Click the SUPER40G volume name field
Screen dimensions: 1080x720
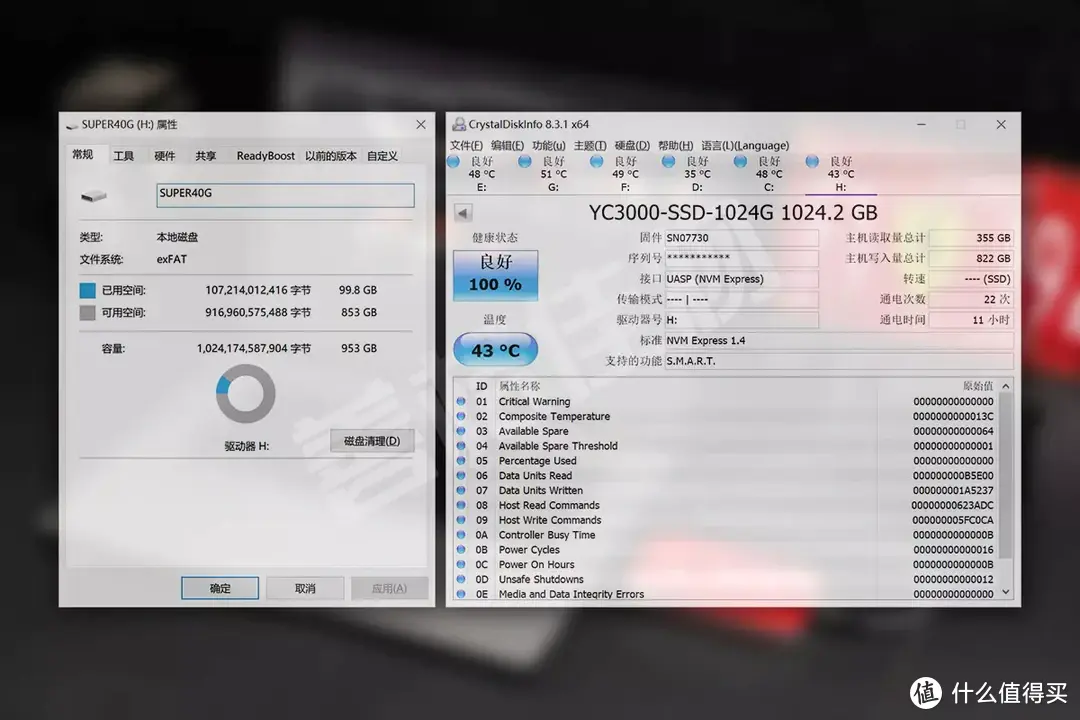pos(285,195)
